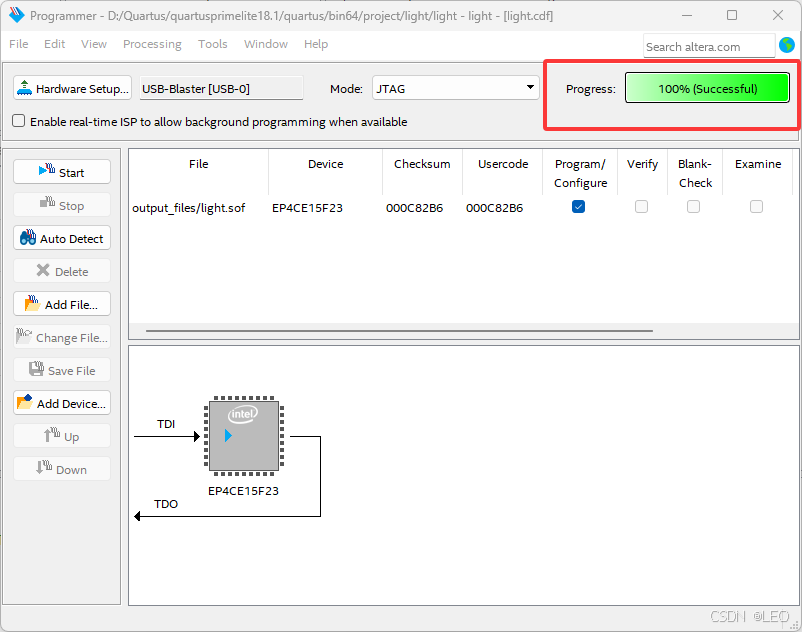802x632 pixels.
Task: Click the Device column header
Action: (325, 172)
